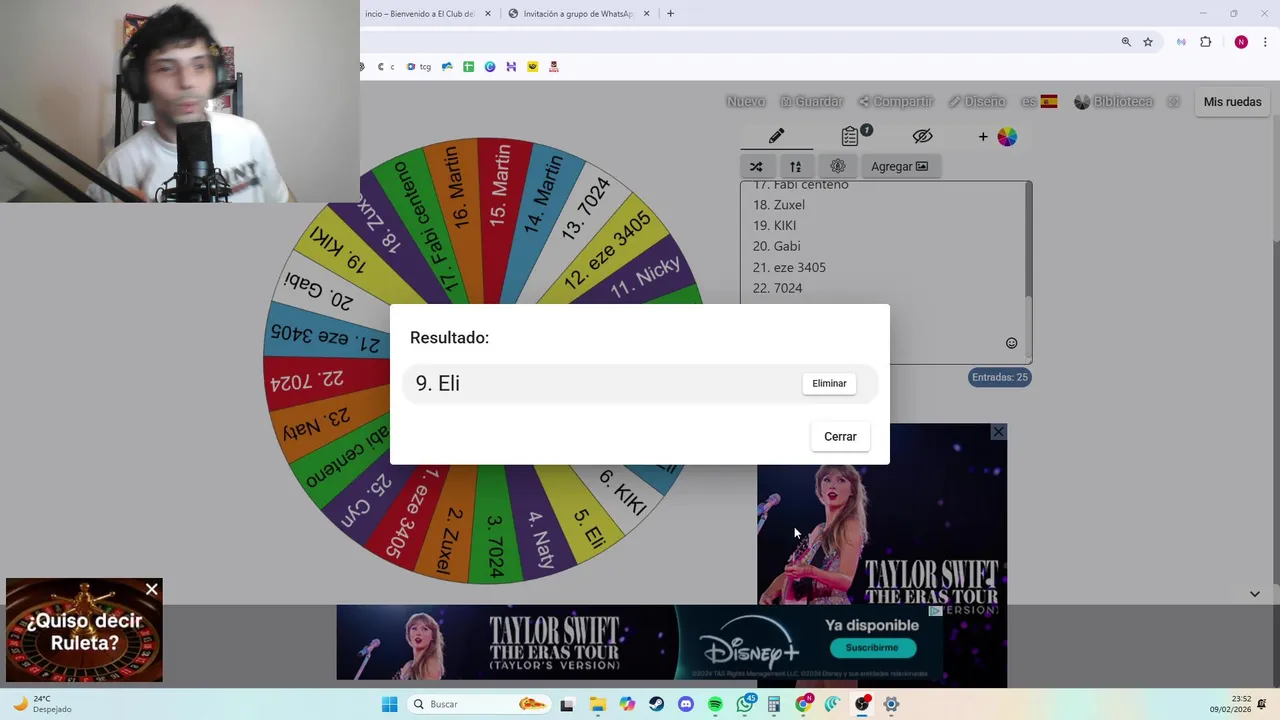Open advanced entries gear option
Image resolution: width=1280 pixels, height=720 pixels.
pyautogui.click(x=838, y=166)
